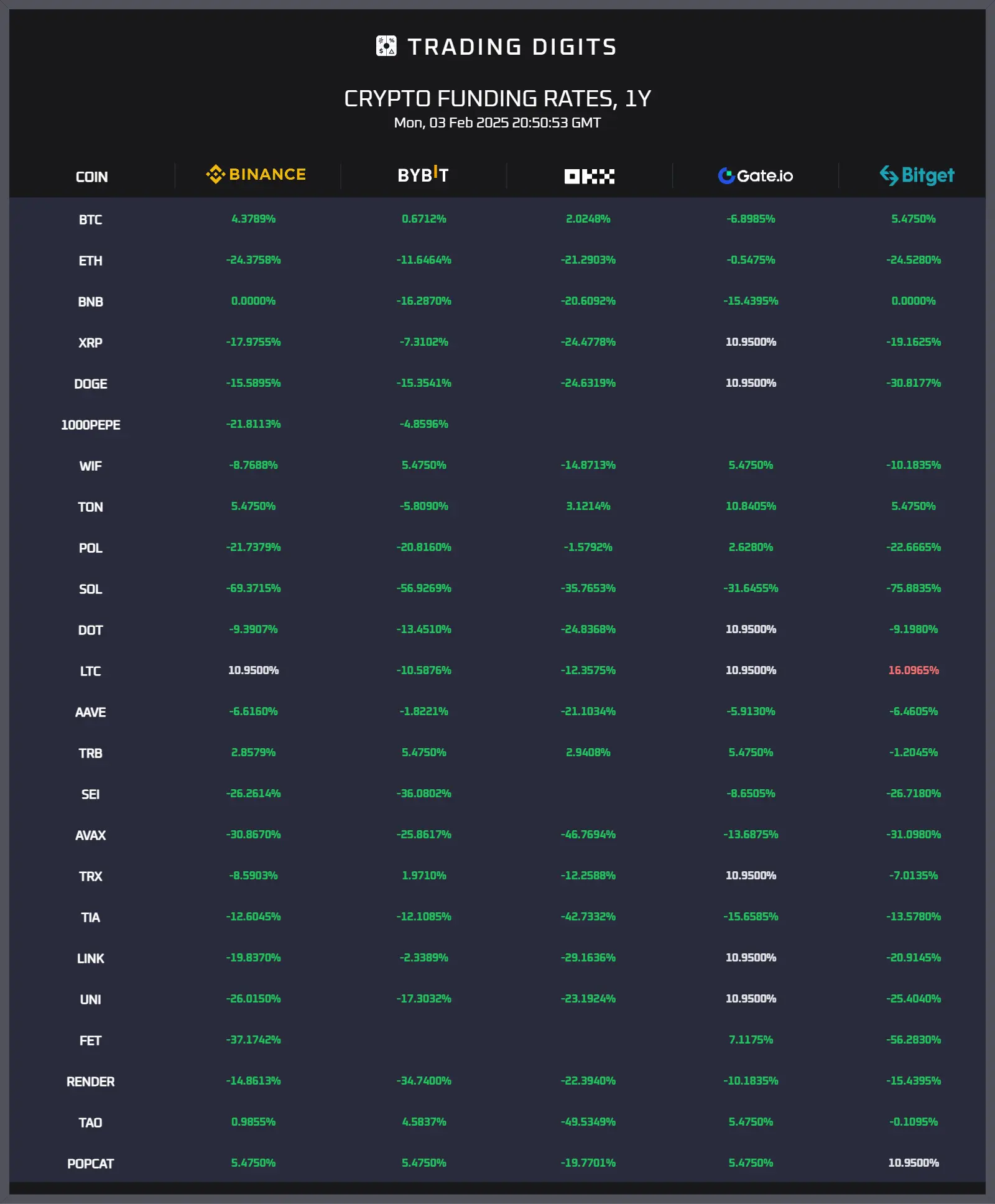Viewport: 995px width, 1204px height.
Task: Click SOL Binance rate -69.3715%
Action: (254, 588)
